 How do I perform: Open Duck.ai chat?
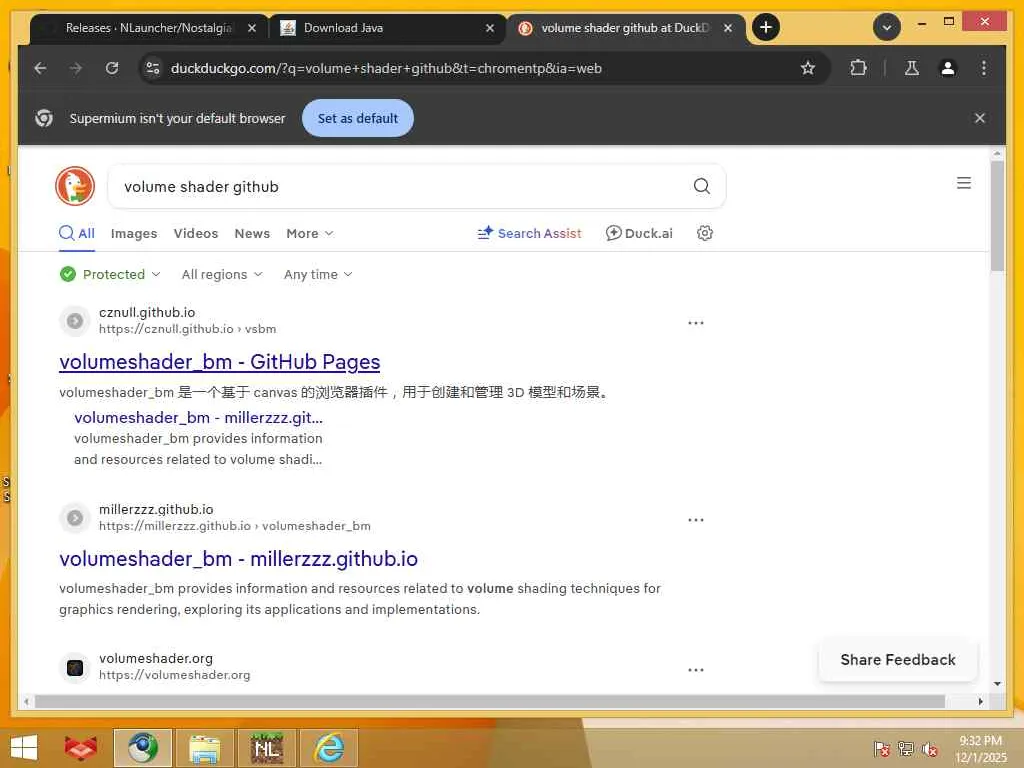(x=639, y=233)
